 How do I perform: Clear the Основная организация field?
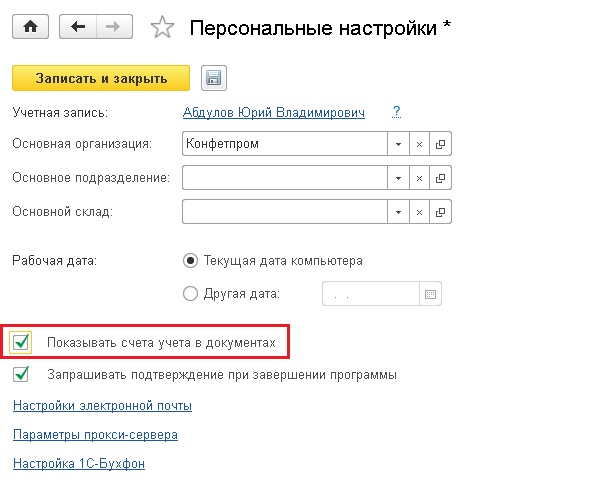pyautogui.click(x=419, y=144)
